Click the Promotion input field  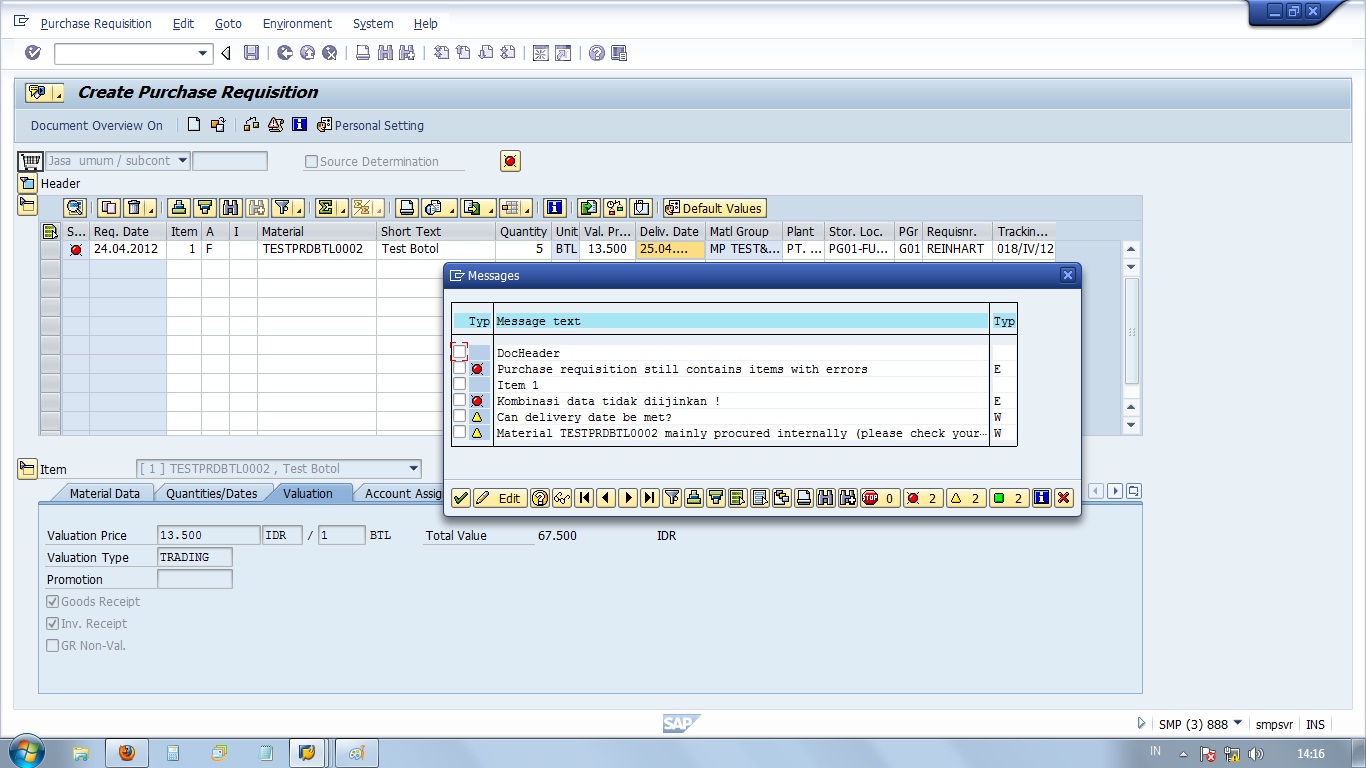[195, 579]
